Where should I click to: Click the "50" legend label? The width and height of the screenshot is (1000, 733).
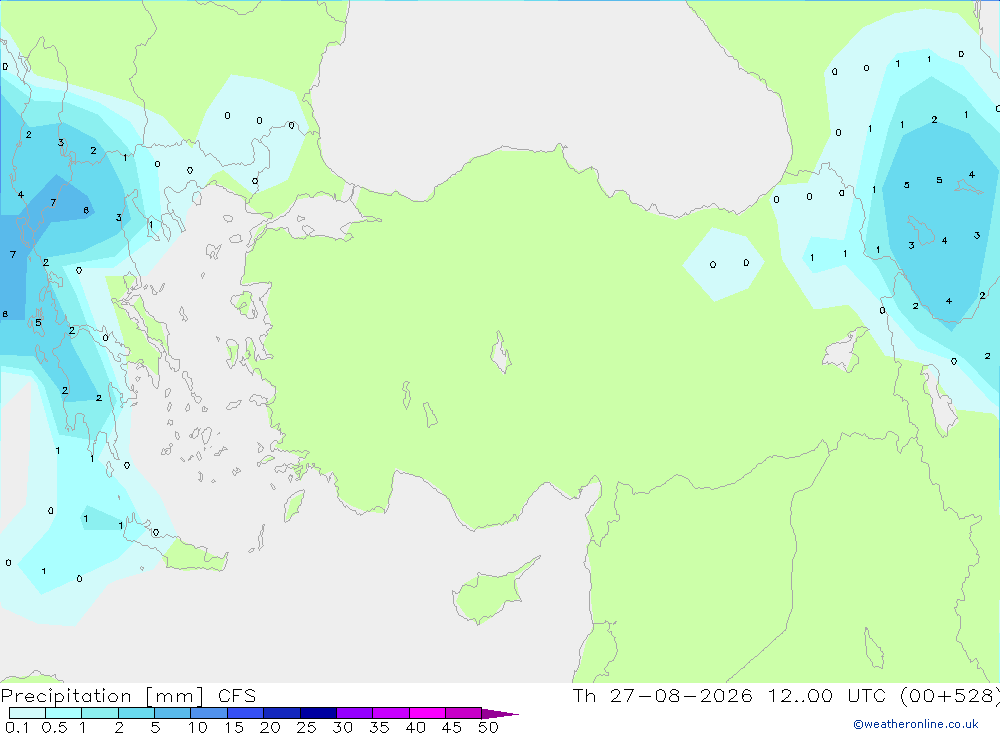pos(488,727)
